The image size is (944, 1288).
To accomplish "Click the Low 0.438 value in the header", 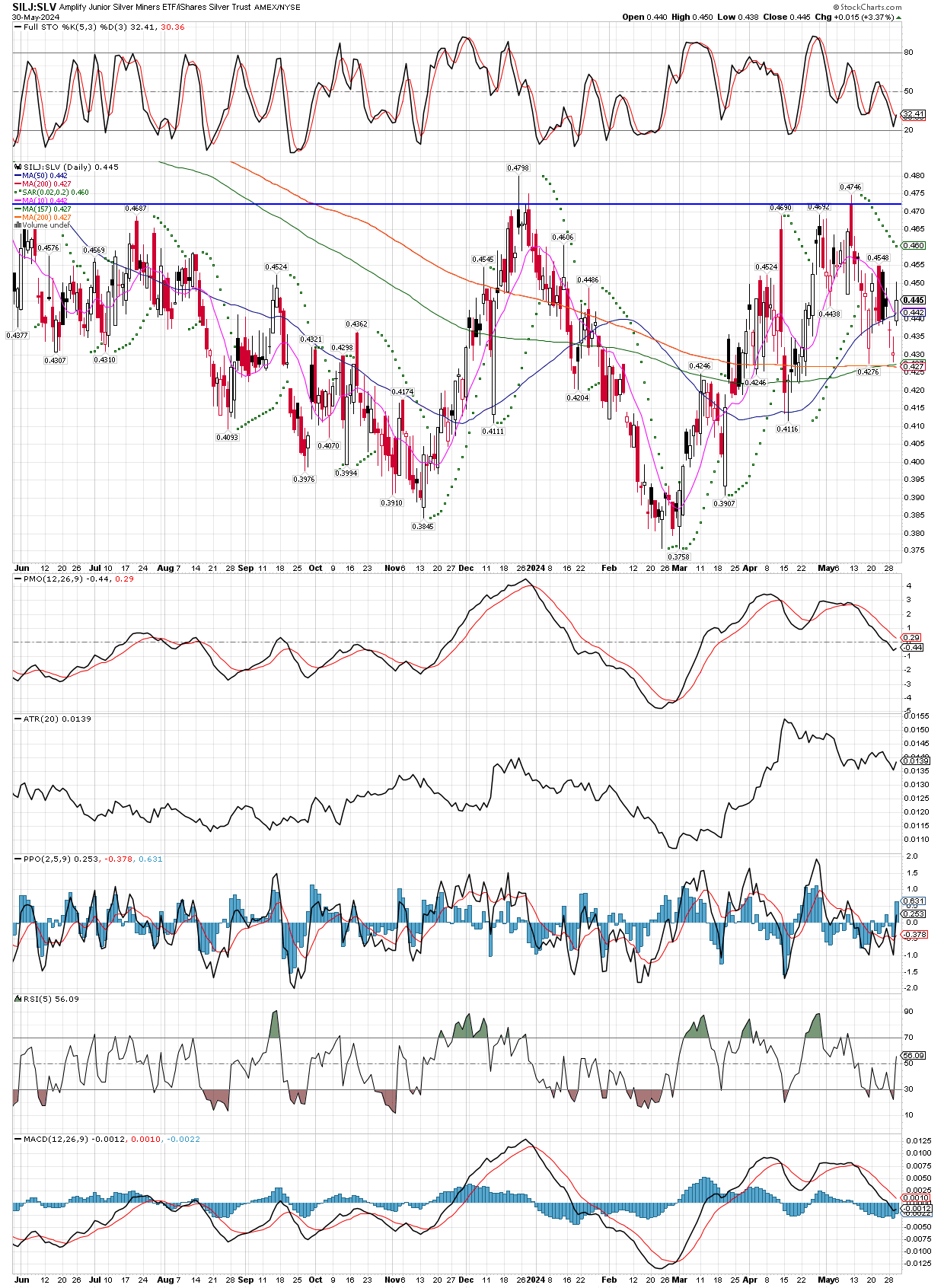I will (x=738, y=17).
